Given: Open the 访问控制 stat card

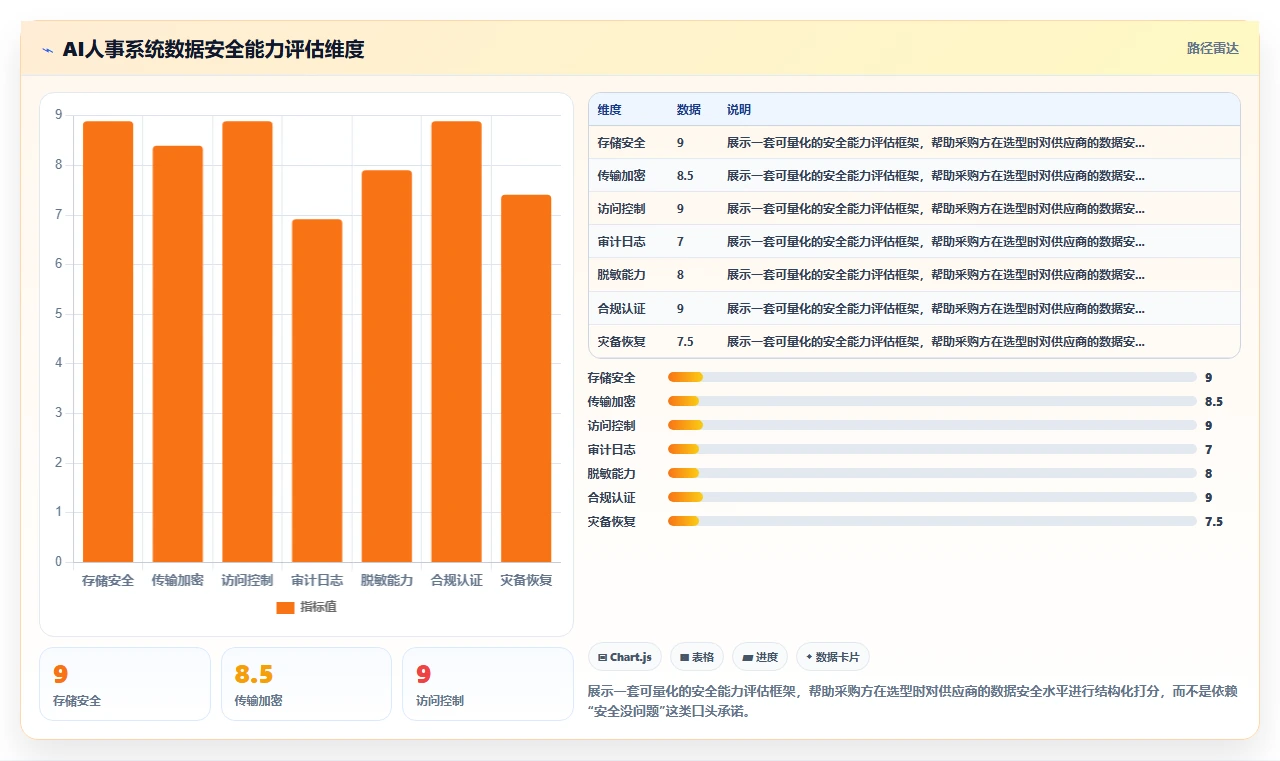Looking at the screenshot, I should click(x=488, y=684).
